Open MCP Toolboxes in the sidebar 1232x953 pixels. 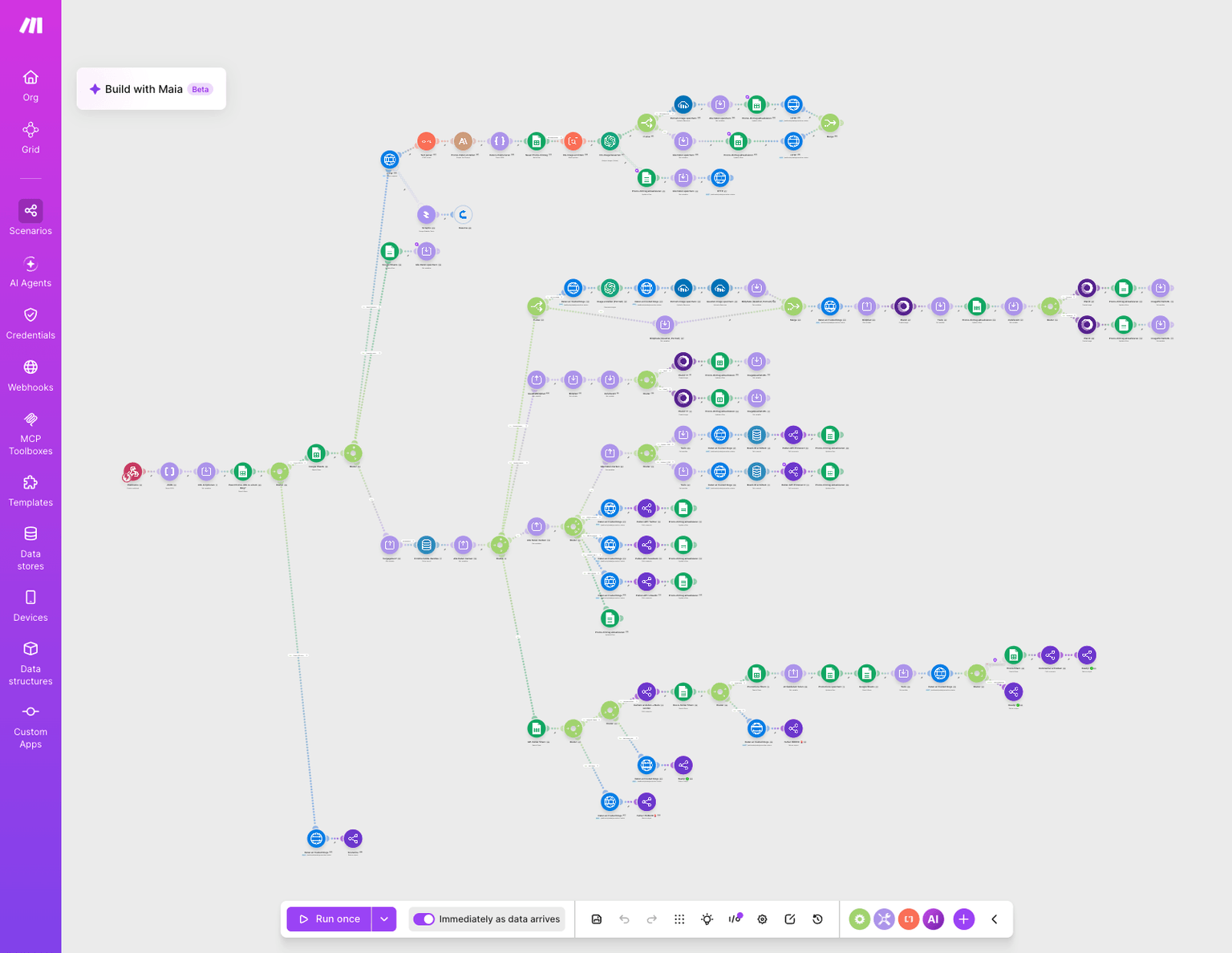pyautogui.click(x=30, y=433)
